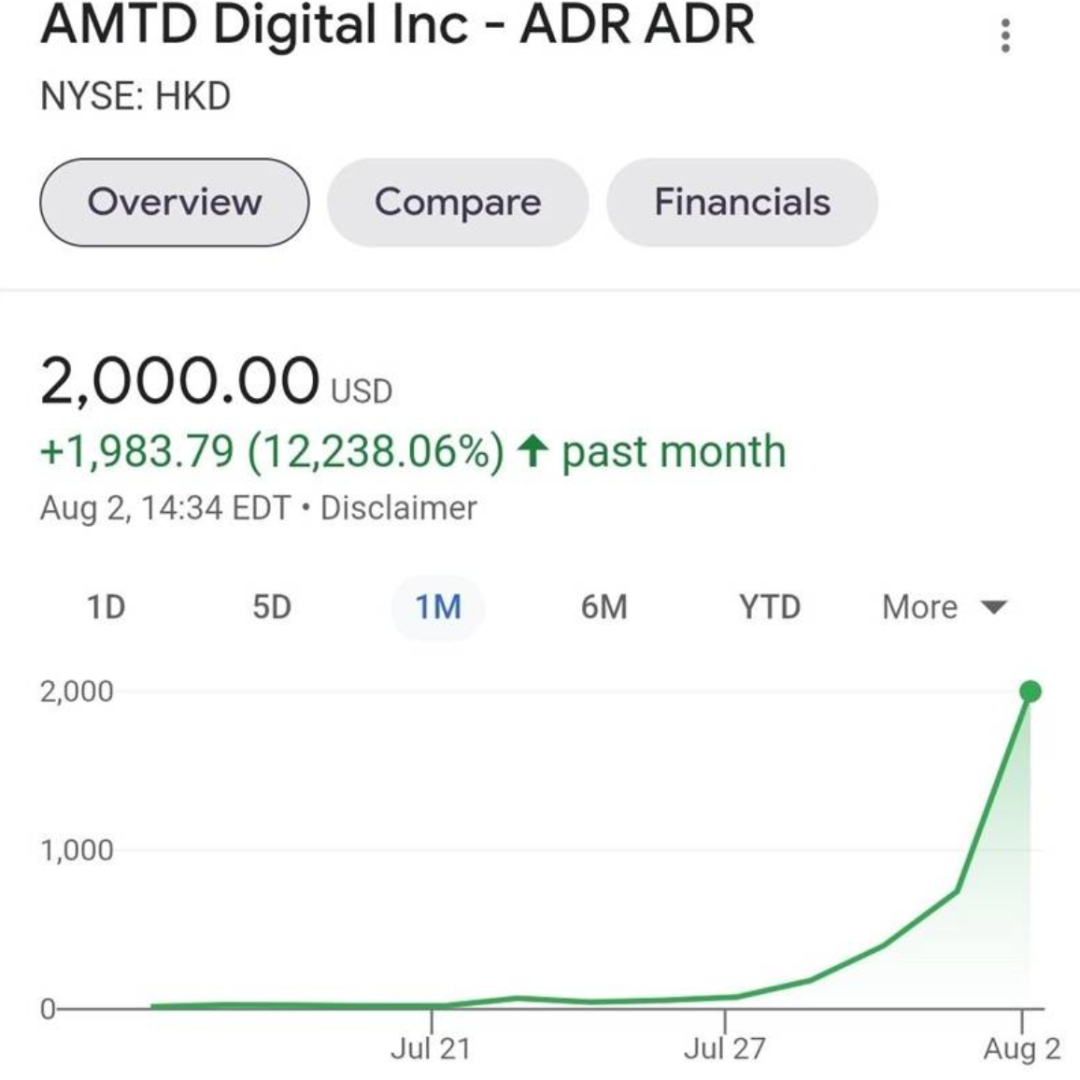The image size is (1080, 1080).
Task: Click the Jul 27 axis marker
Action: [724, 1048]
